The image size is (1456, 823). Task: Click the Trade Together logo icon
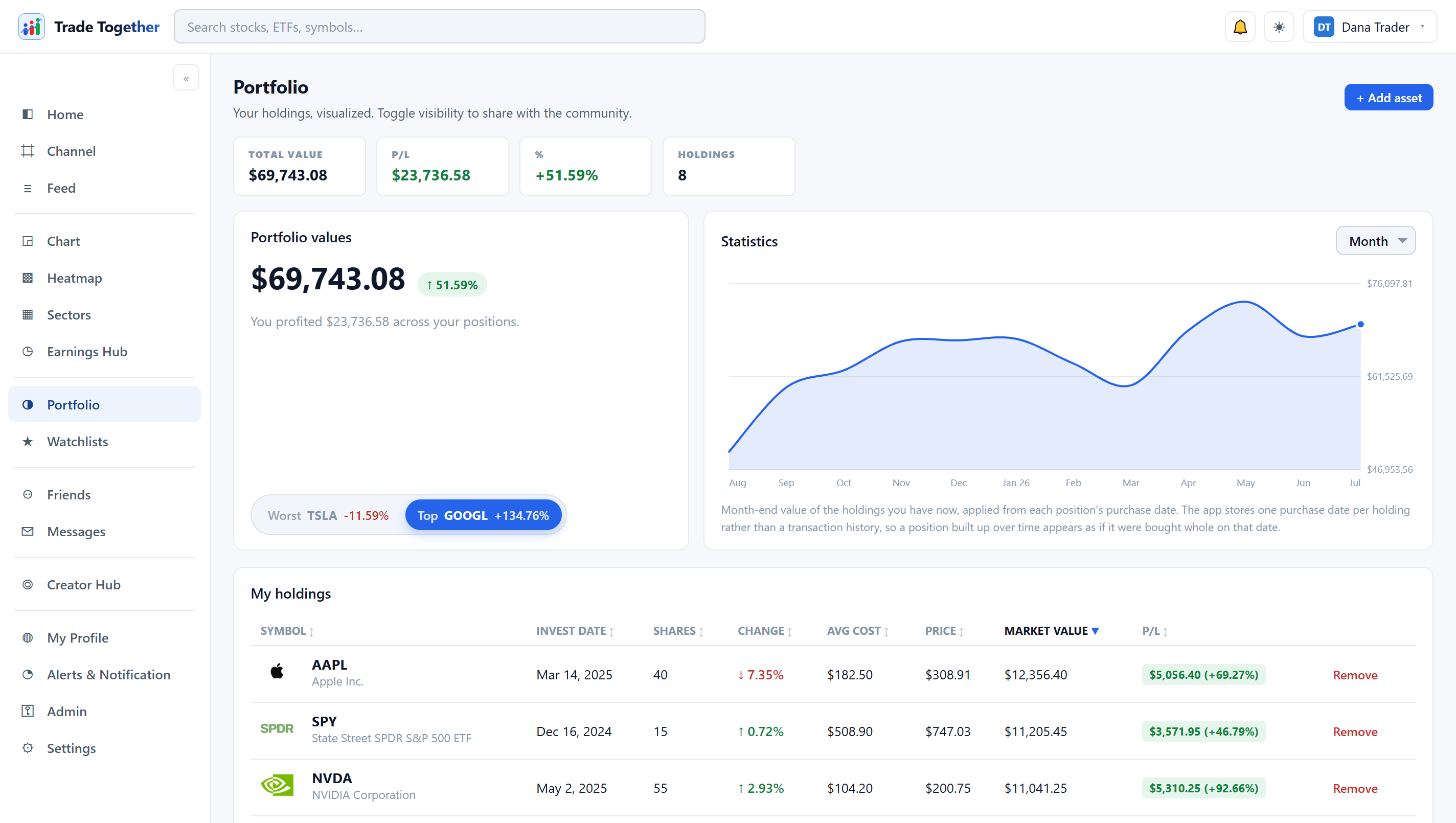(32, 27)
